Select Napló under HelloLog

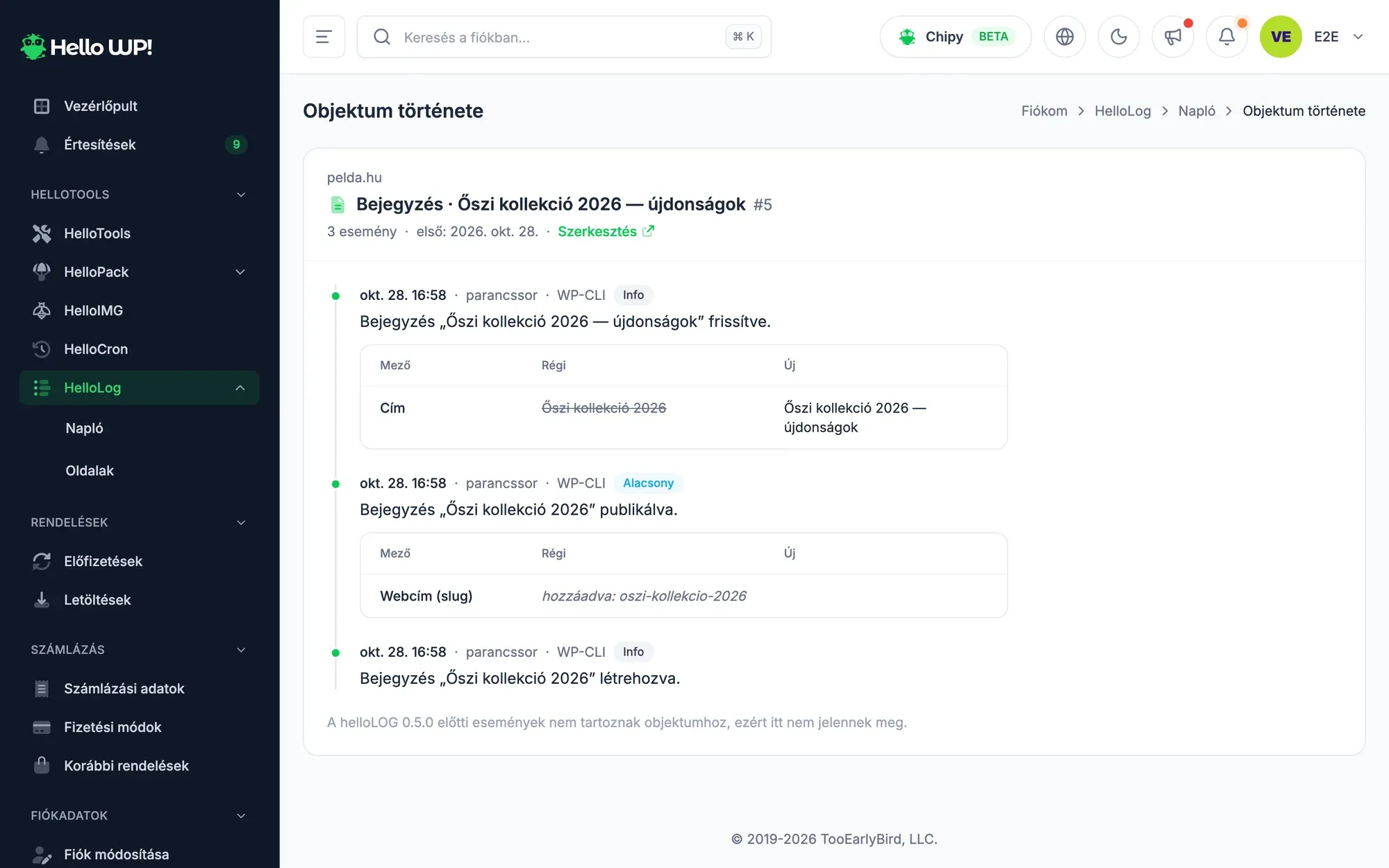[84, 428]
